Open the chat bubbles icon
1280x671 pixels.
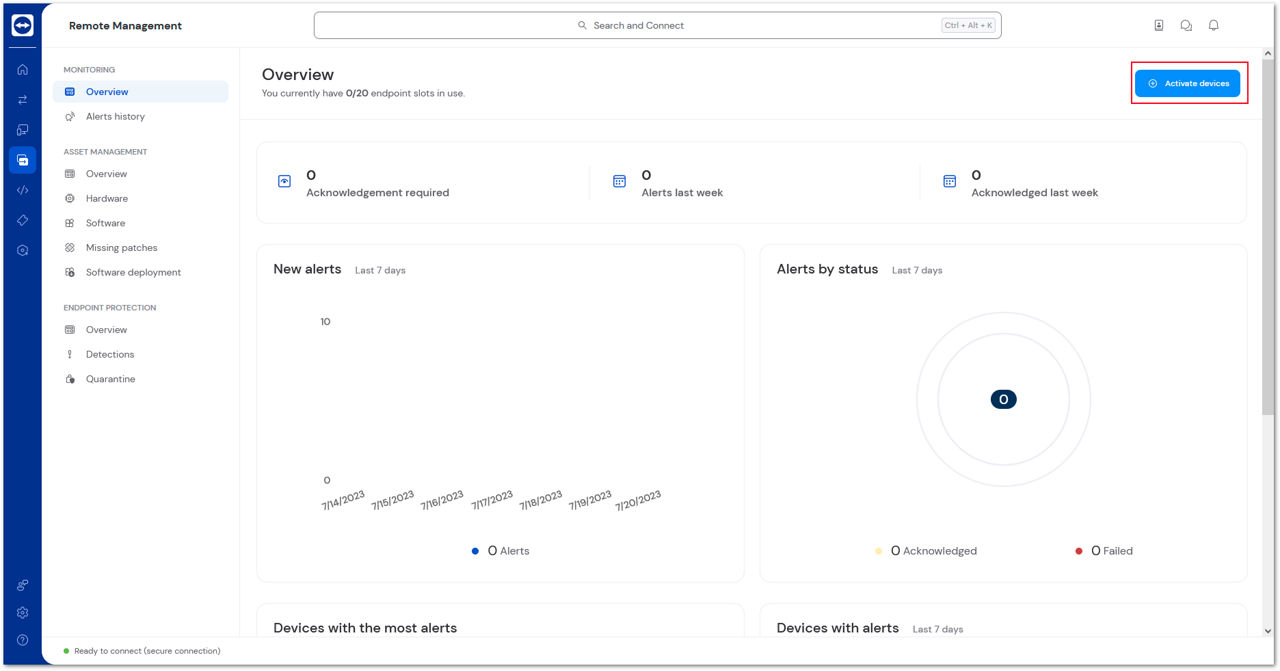click(x=1186, y=26)
